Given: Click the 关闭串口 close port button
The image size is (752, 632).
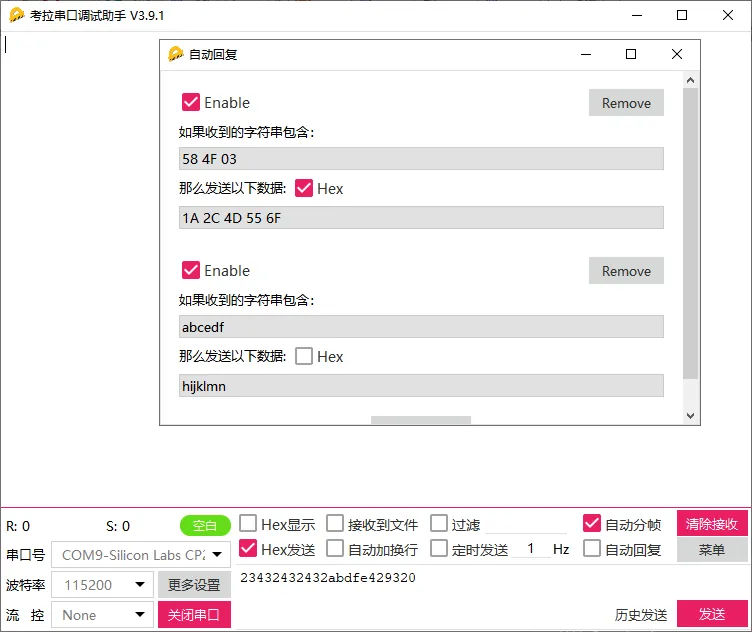Looking at the screenshot, I should pos(194,615).
